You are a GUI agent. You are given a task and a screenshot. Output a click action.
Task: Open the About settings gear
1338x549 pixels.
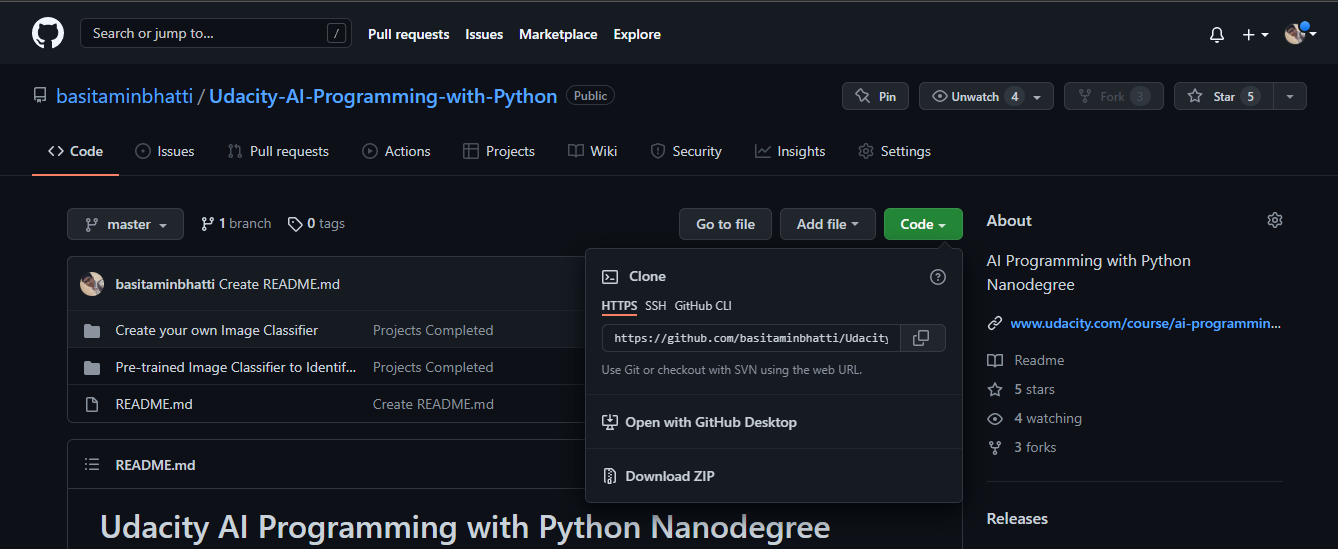point(1274,220)
